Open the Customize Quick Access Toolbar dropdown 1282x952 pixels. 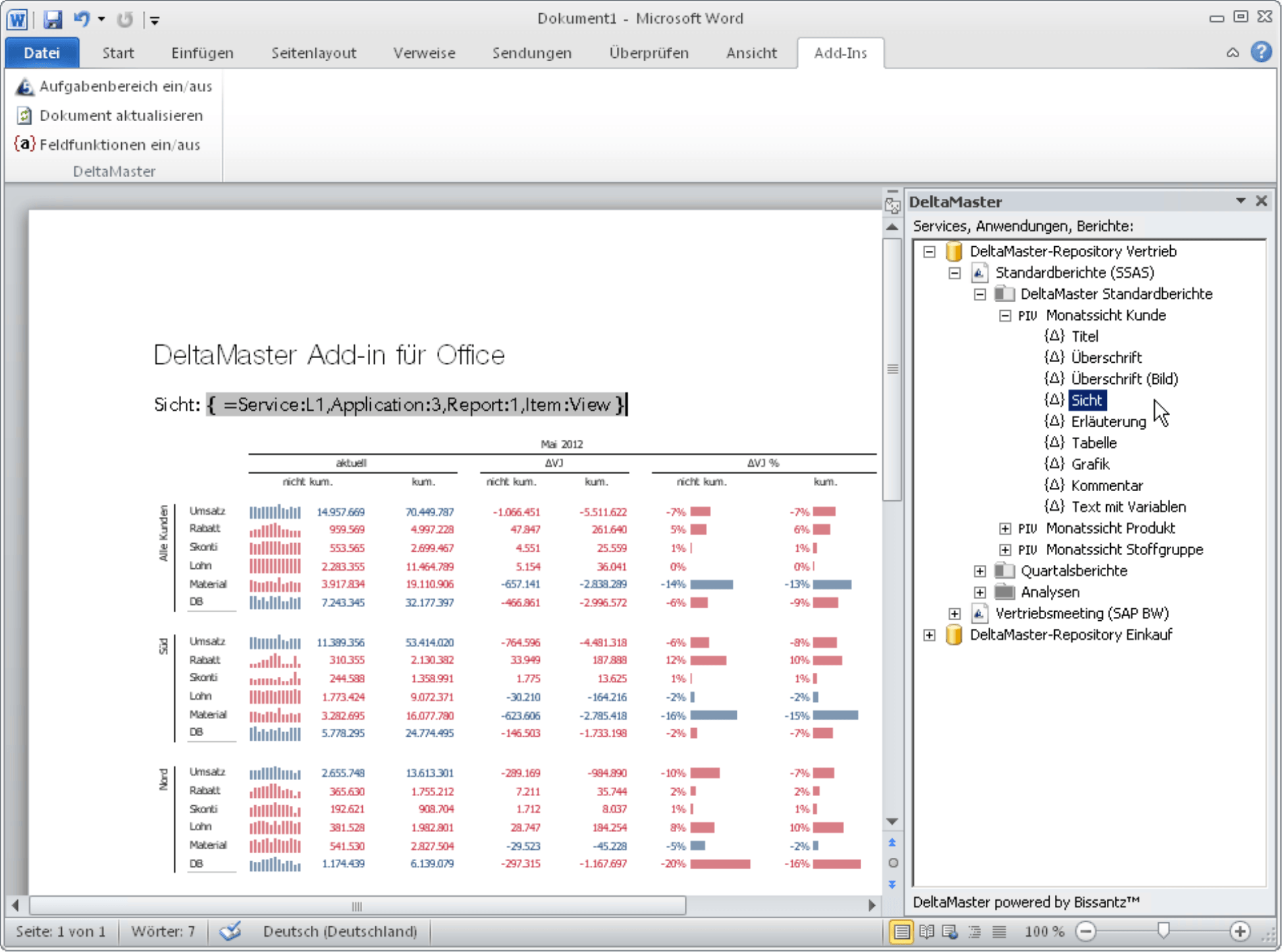coord(155,20)
